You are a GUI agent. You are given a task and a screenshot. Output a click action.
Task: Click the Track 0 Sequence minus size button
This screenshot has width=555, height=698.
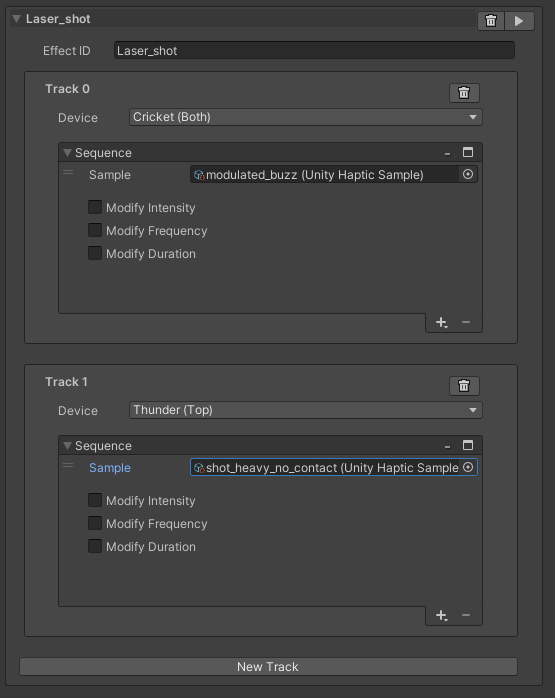tap(447, 154)
